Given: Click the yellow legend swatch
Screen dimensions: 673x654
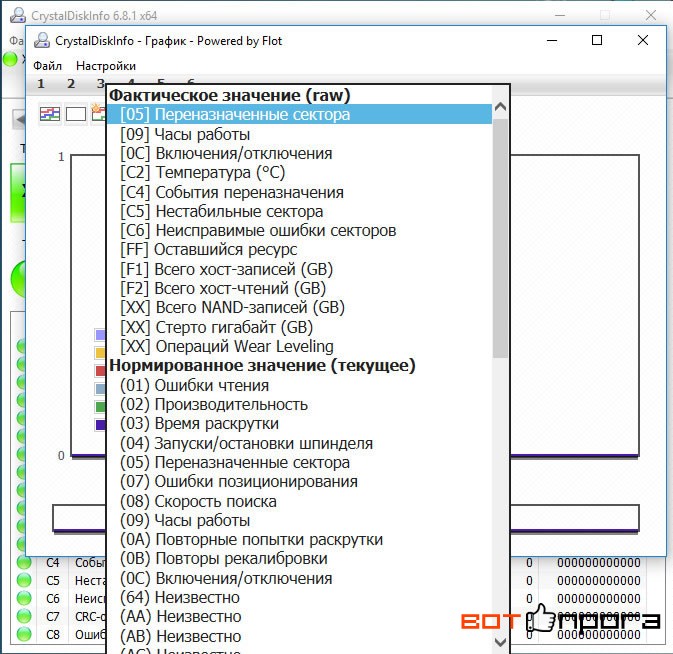Looking at the screenshot, I should pyautogui.click(x=100, y=353).
